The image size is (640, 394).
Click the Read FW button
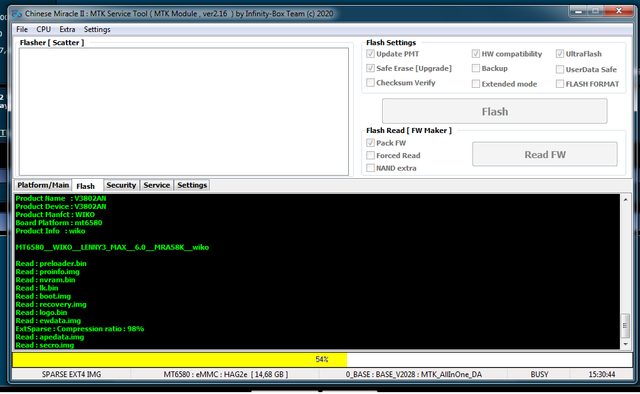click(545, 154)
